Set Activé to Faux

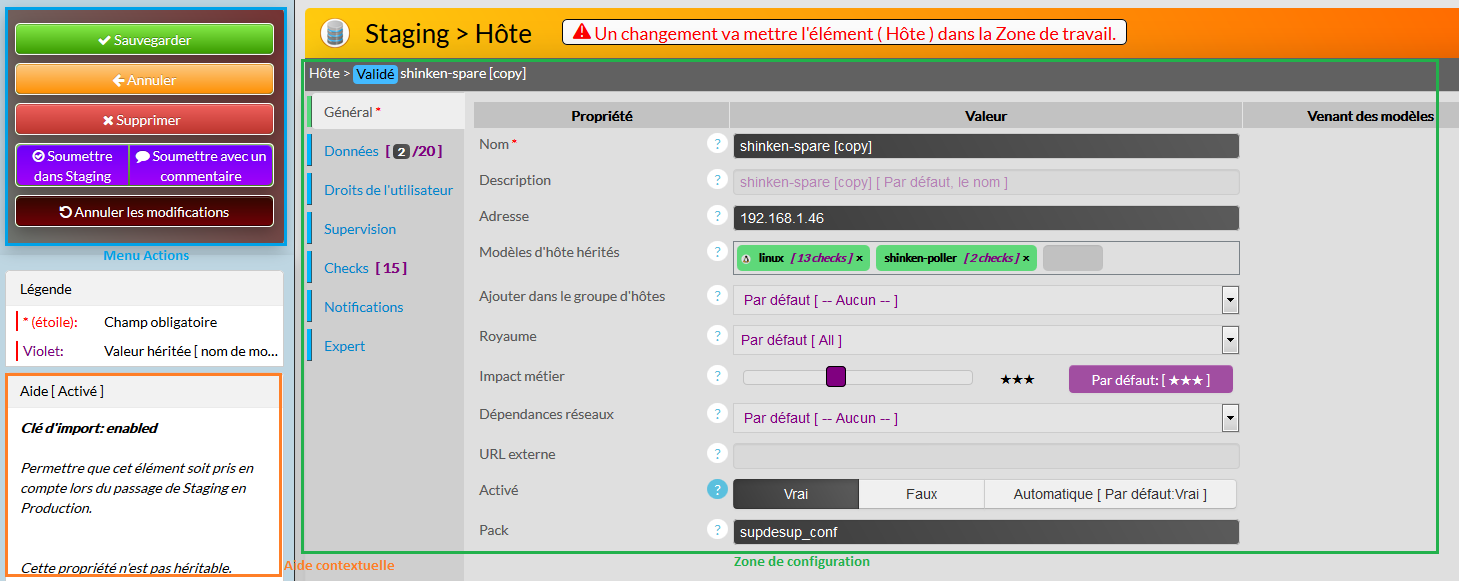click(x=921, y=494)
